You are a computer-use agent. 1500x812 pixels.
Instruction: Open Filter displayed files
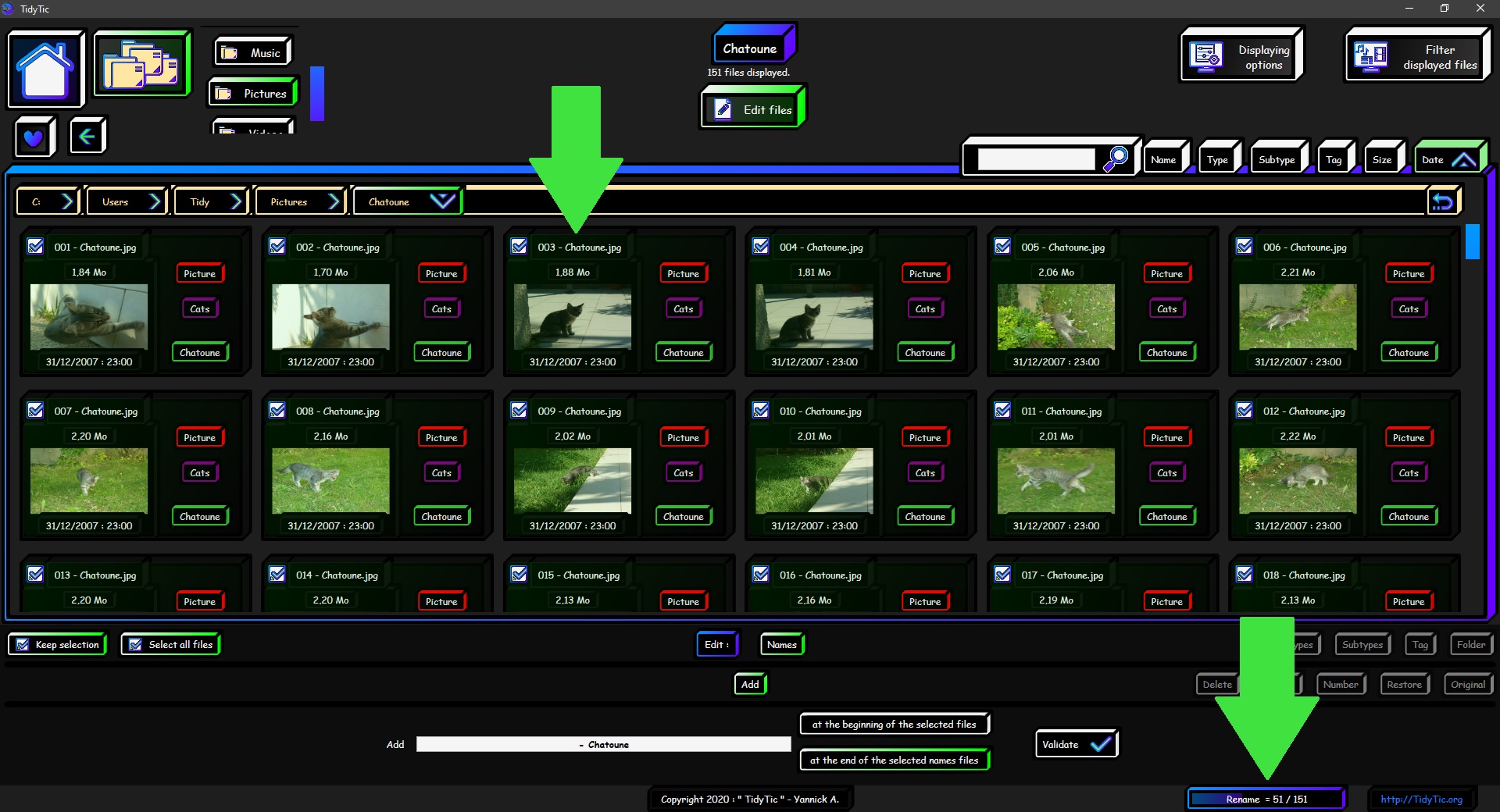(x=1417, y=56)
